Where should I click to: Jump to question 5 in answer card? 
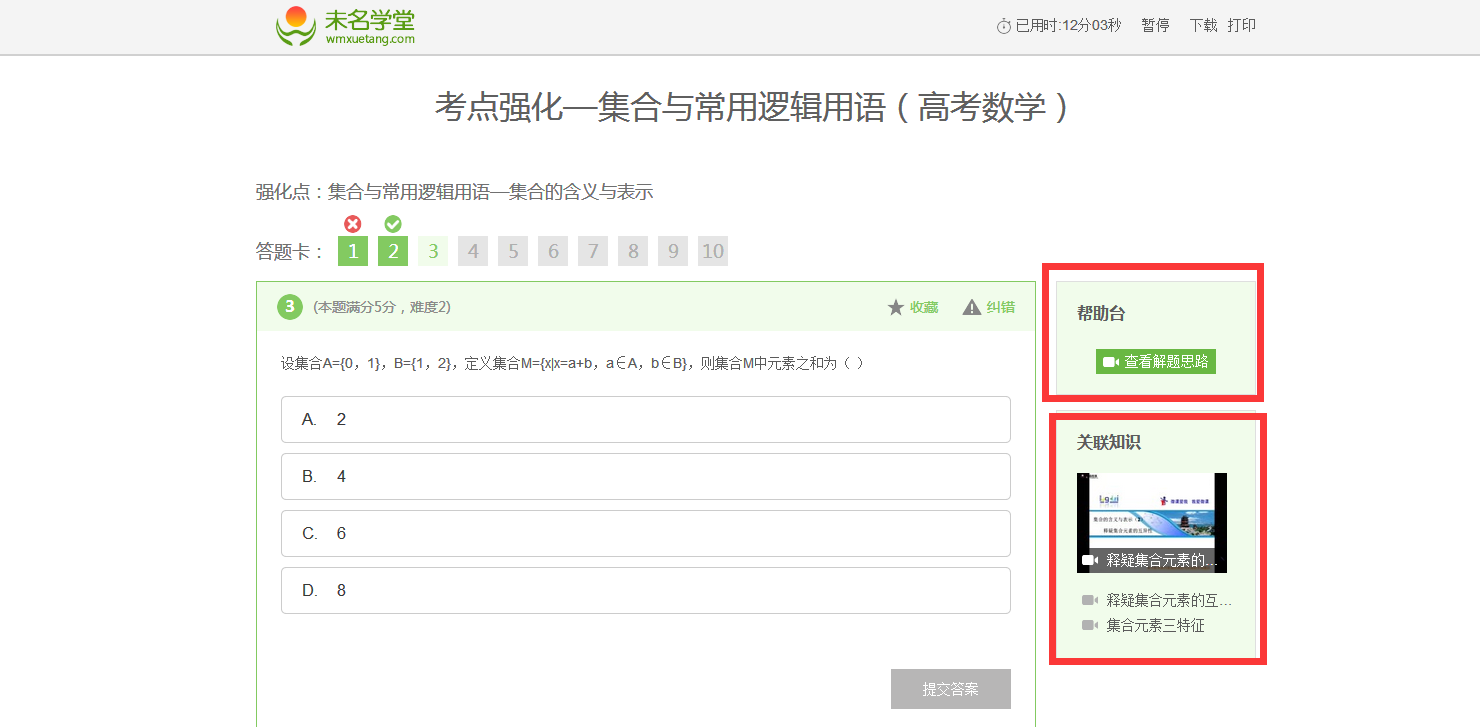[x=513, y=251]
